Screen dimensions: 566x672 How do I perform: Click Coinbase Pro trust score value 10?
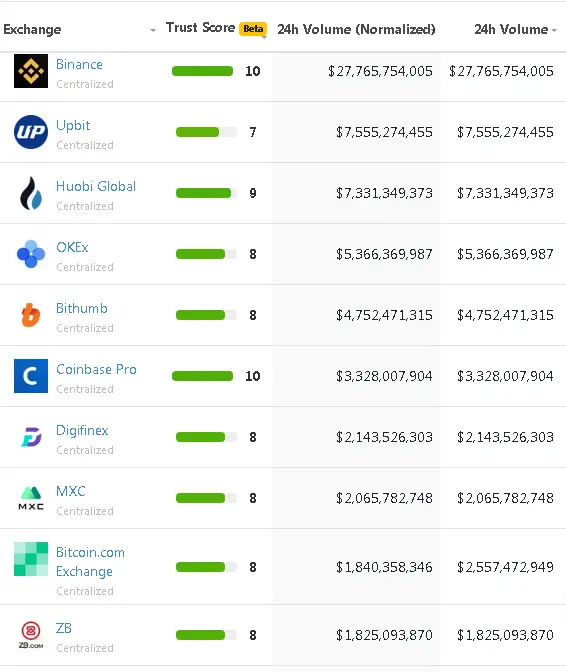click(253, 376)
